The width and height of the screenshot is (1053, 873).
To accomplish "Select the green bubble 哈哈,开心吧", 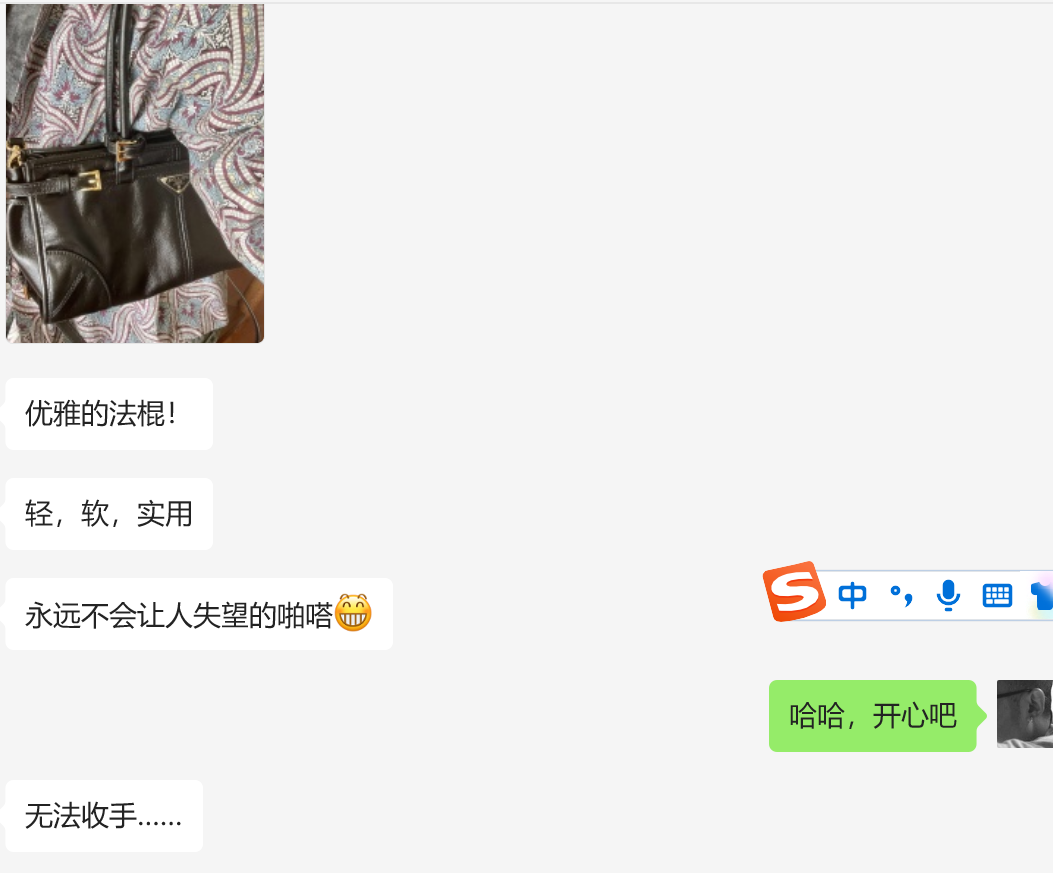I will click(872, 716).
